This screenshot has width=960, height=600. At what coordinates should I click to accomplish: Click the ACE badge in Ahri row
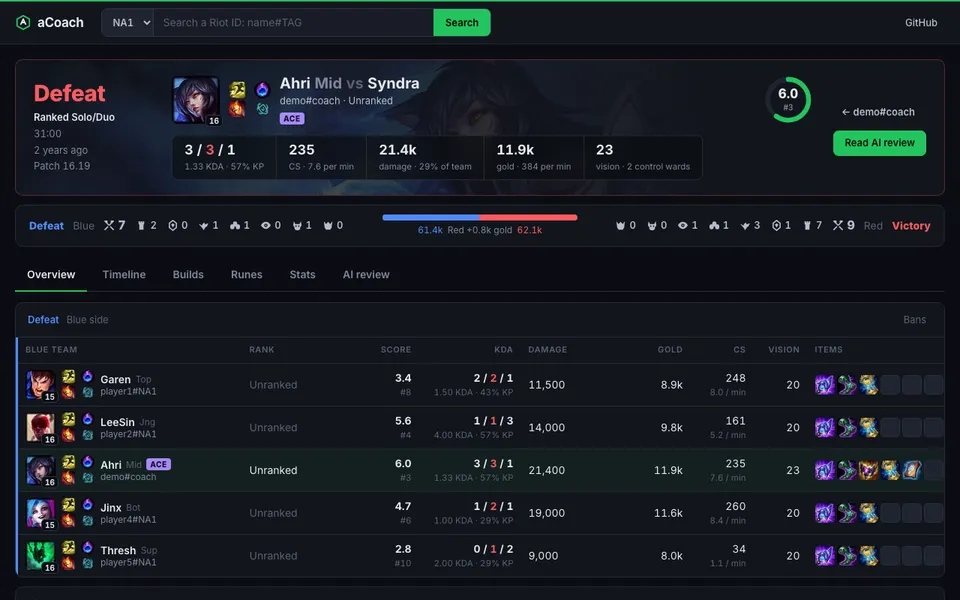[x=159, y=464]
